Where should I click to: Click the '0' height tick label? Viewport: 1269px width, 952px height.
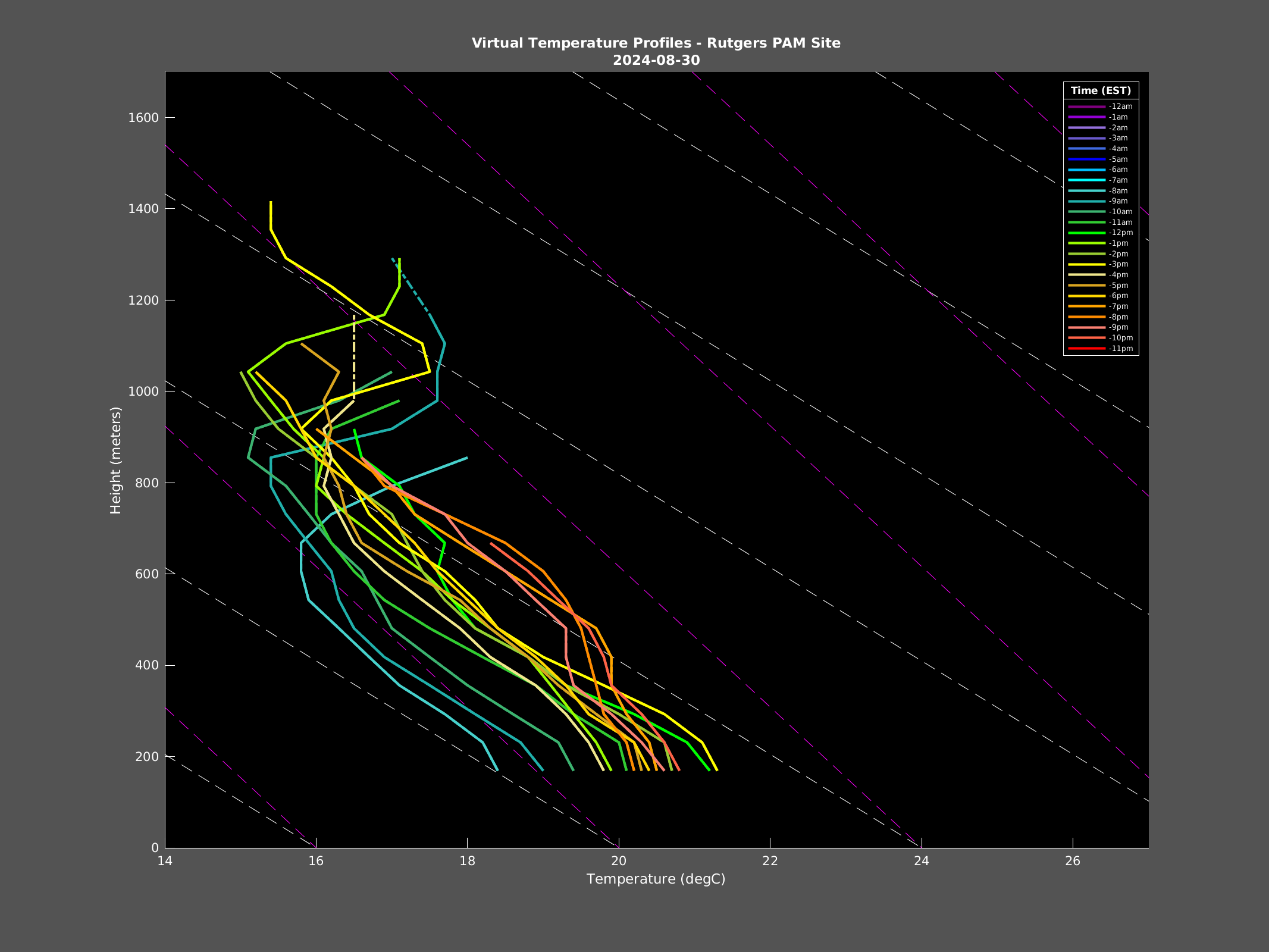click(x=155, y=848)
